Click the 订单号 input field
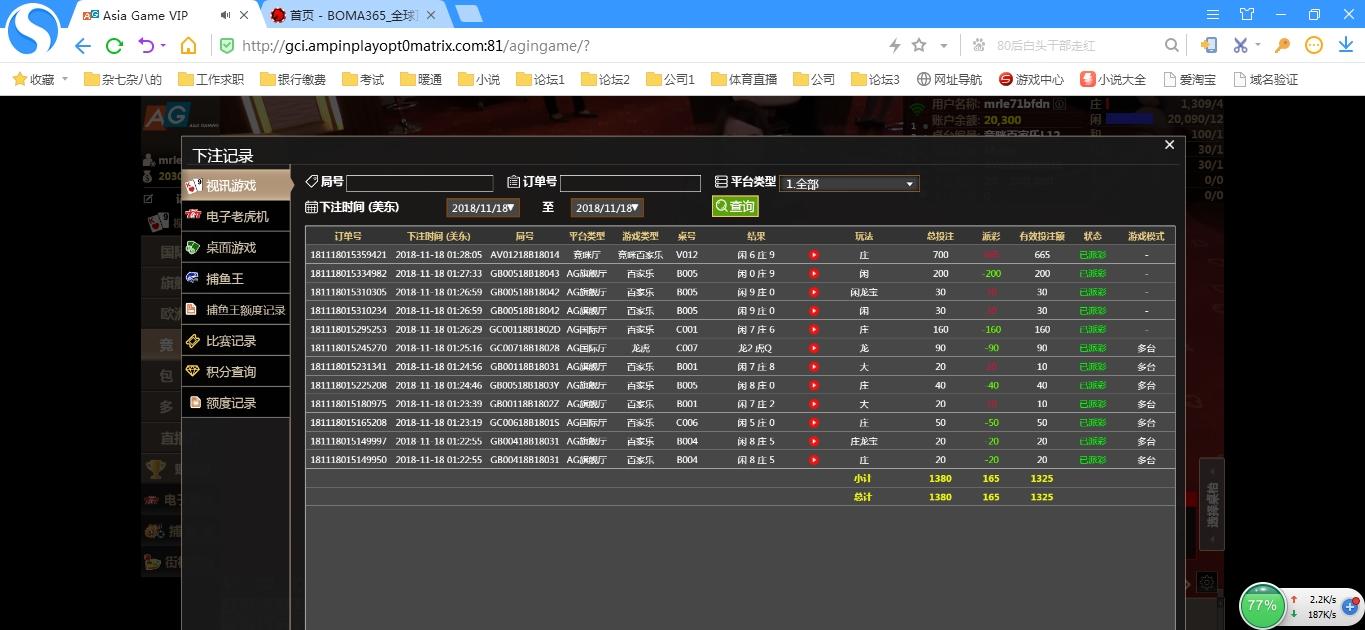 pos(630,183)
